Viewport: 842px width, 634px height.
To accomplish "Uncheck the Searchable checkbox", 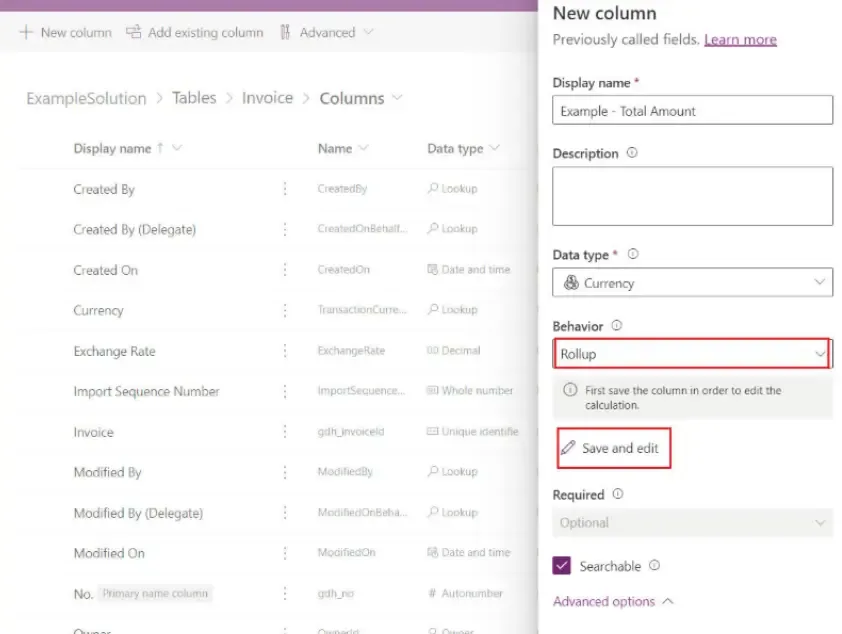I will (562, 566).
